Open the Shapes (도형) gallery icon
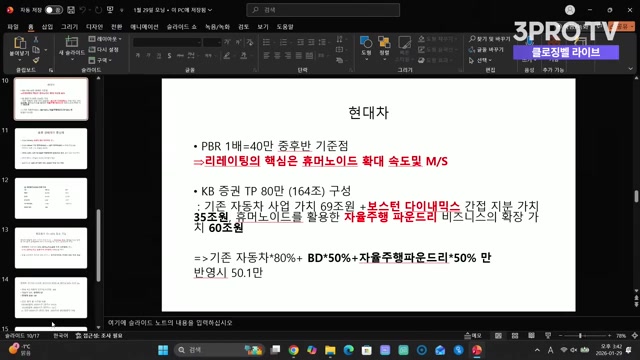This screenshot has width=640, height=360. tap(366, 42)
